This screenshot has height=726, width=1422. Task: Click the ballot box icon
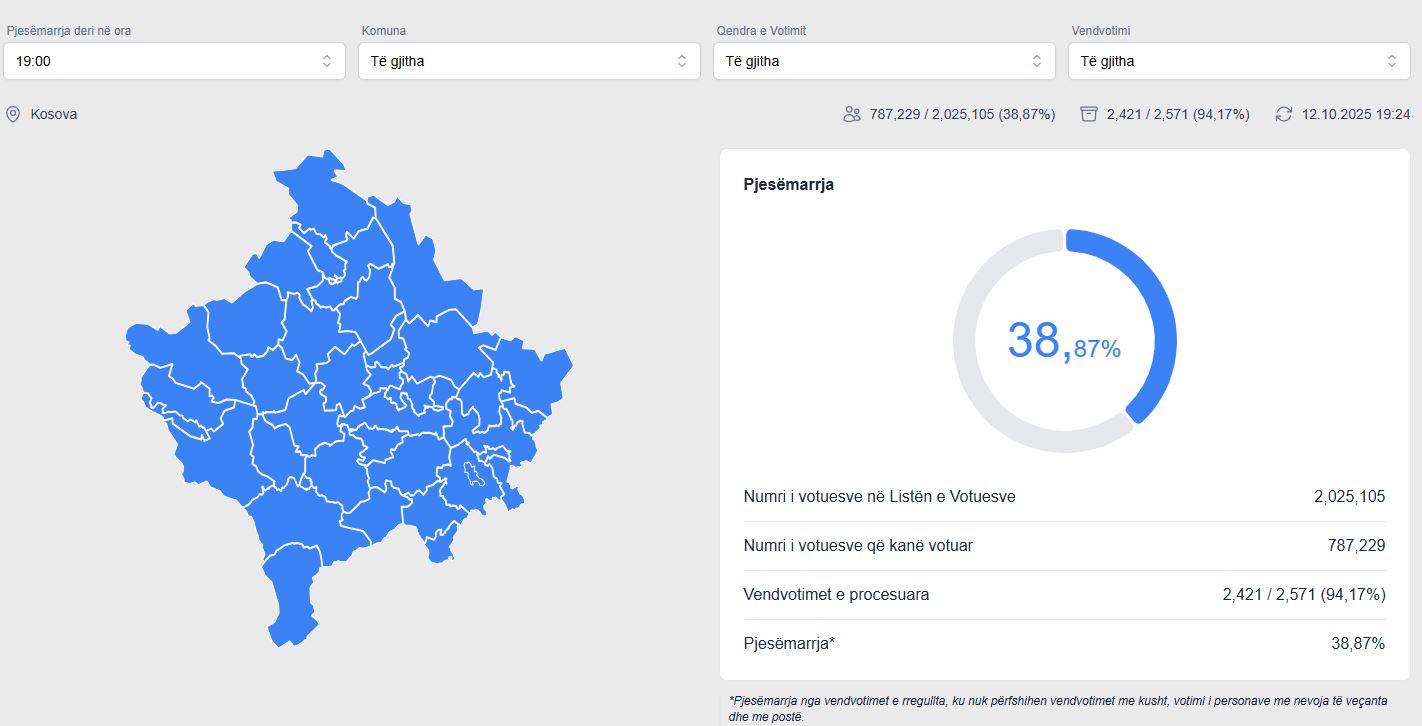pos(1089,114)
